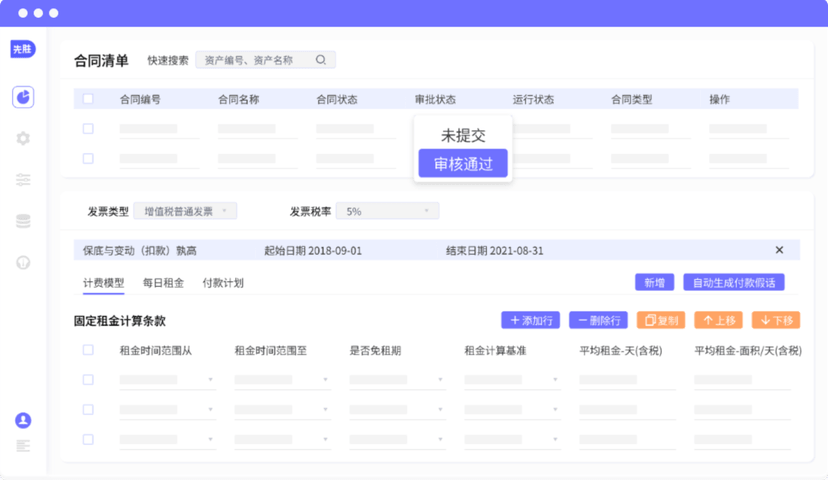828x480 pixels.
Task: Check the third rent clause row checkbox
Action: pyautogui.click(x=88, y=439)
